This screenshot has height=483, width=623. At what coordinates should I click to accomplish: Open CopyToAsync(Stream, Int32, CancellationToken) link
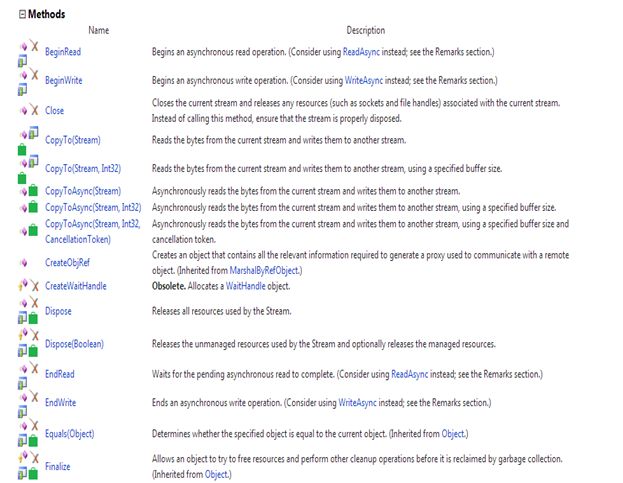[x=93, y=232]
